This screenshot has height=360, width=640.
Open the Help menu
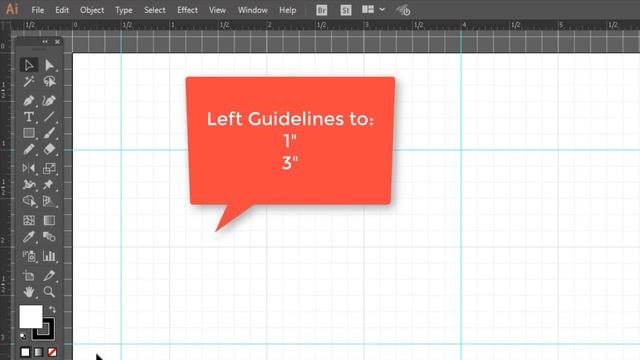(x=287, y=10)
